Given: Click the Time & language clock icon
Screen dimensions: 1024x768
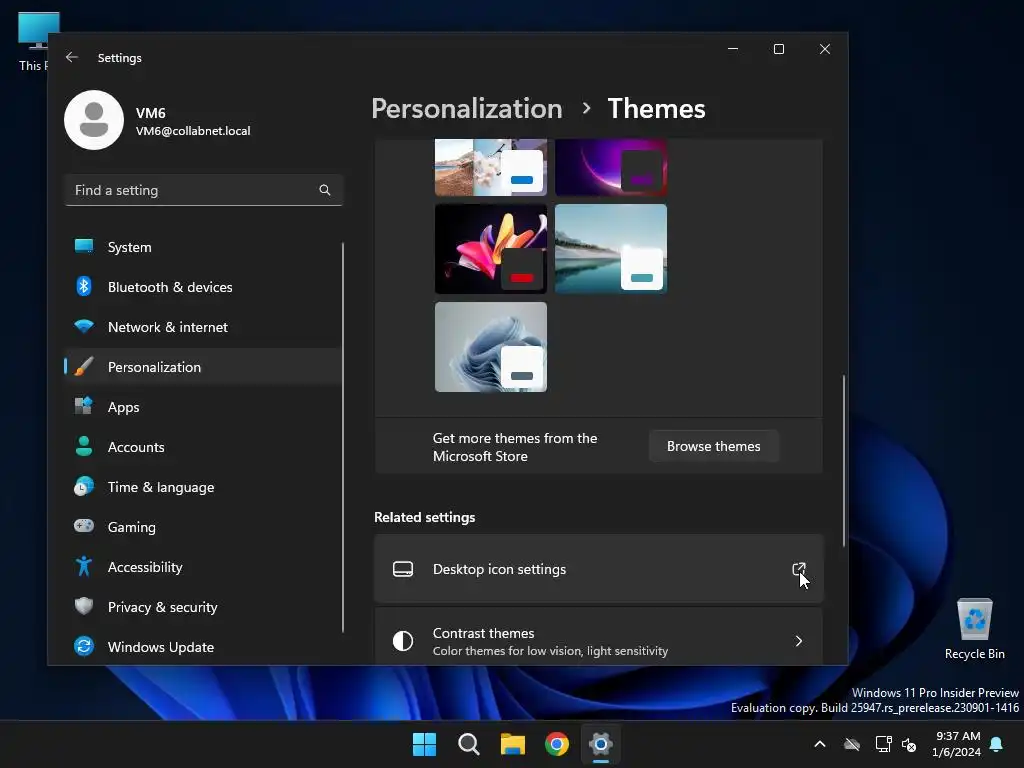Looking at the screenshot, I should click(84, 487).
